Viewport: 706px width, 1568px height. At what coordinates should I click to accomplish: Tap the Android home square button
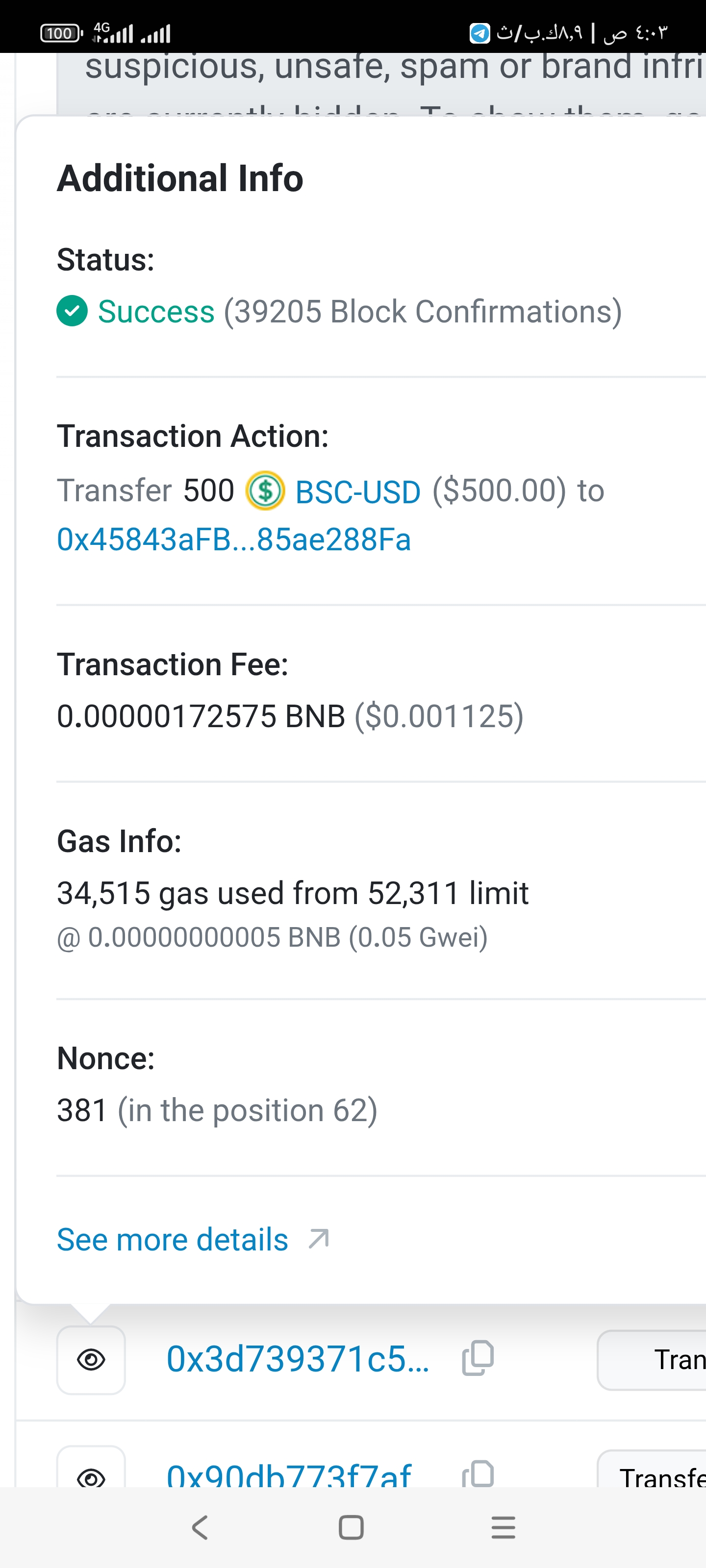tap(351, 1527)
